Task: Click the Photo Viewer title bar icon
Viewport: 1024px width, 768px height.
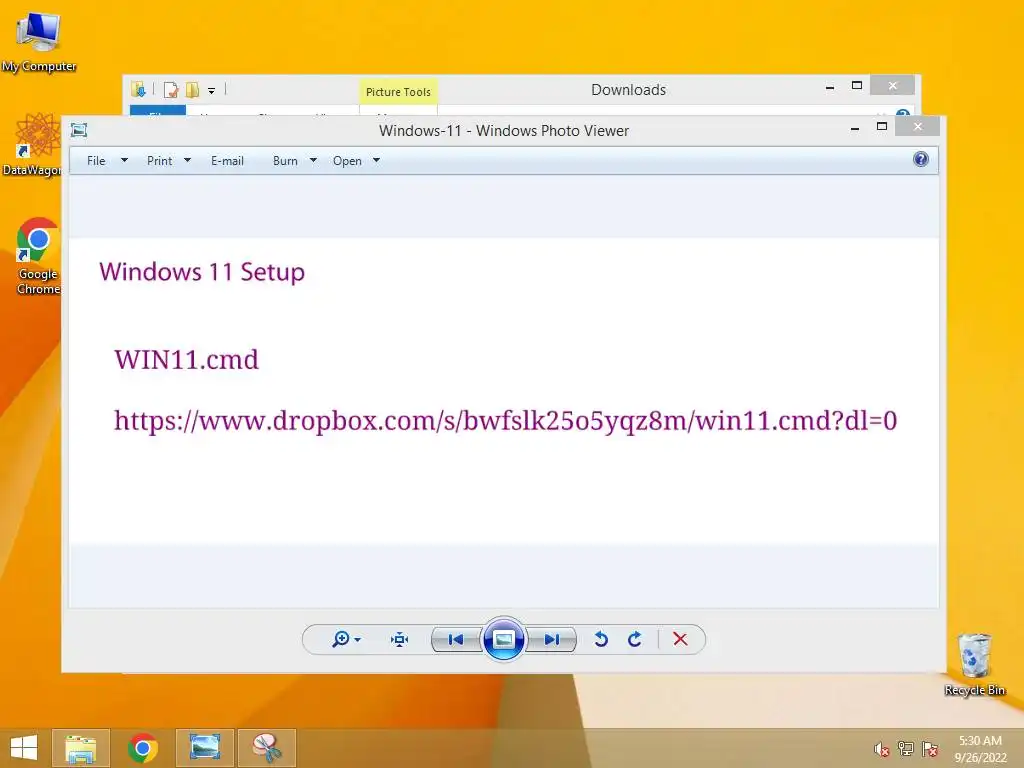Action: point(79,130)
